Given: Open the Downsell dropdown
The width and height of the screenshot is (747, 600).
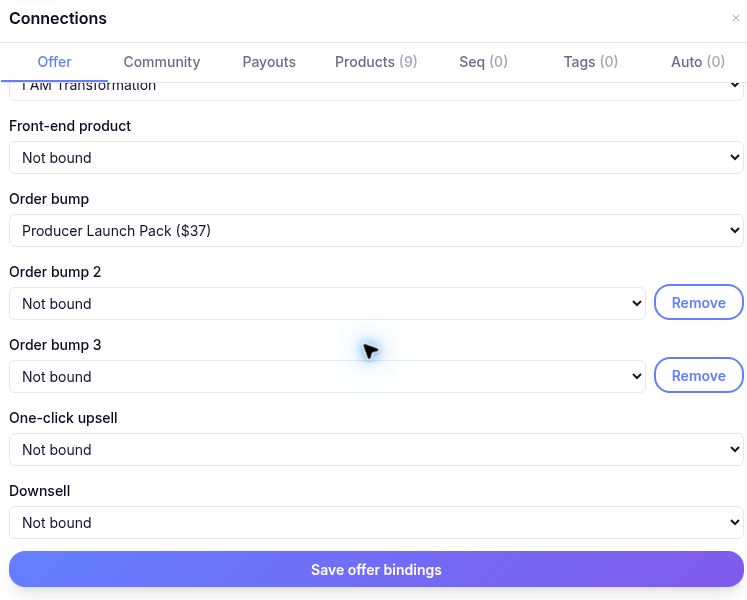Looking at the screenshot, I should point(376,522).
